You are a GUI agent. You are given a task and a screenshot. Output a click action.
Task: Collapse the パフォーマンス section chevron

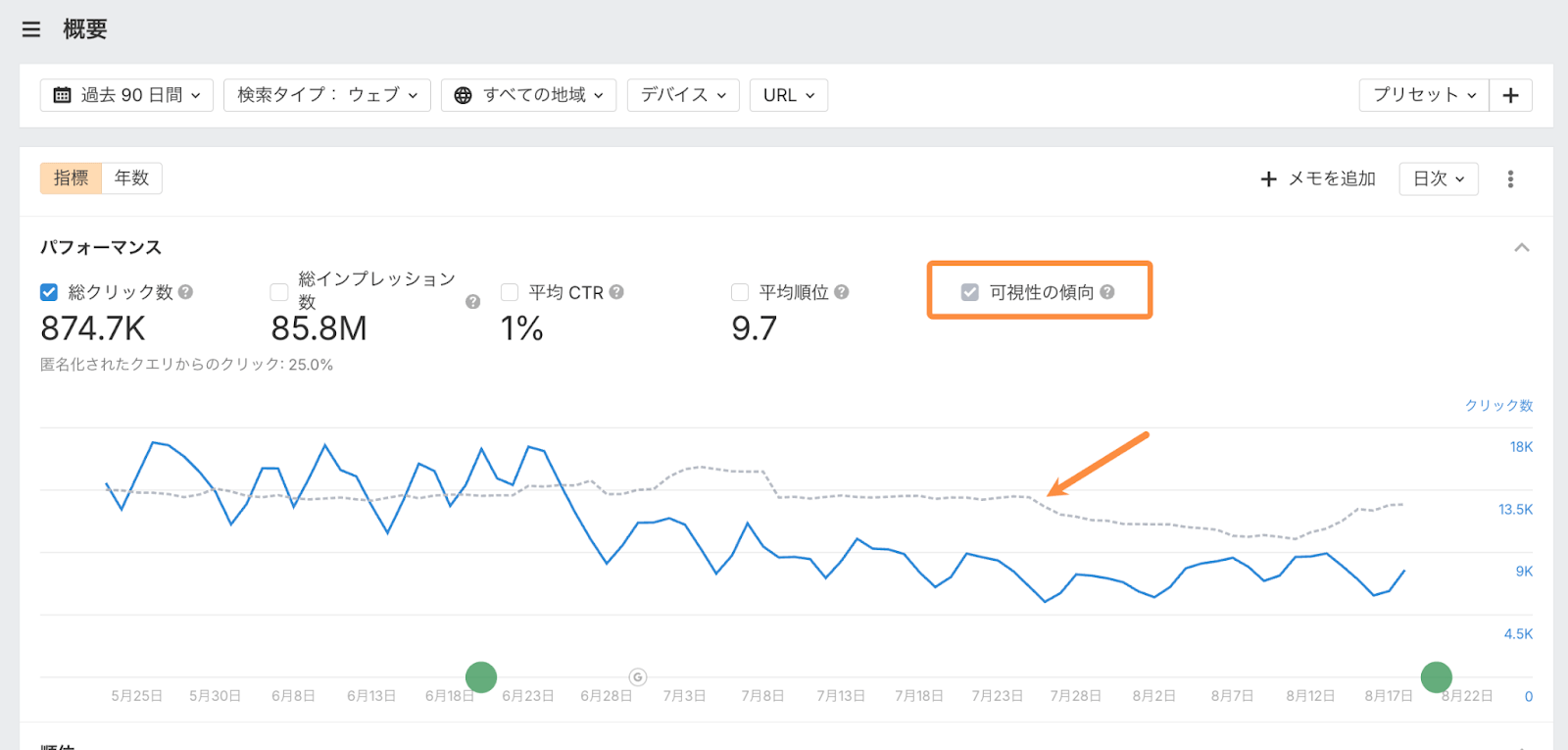[x=1521, y=247]
